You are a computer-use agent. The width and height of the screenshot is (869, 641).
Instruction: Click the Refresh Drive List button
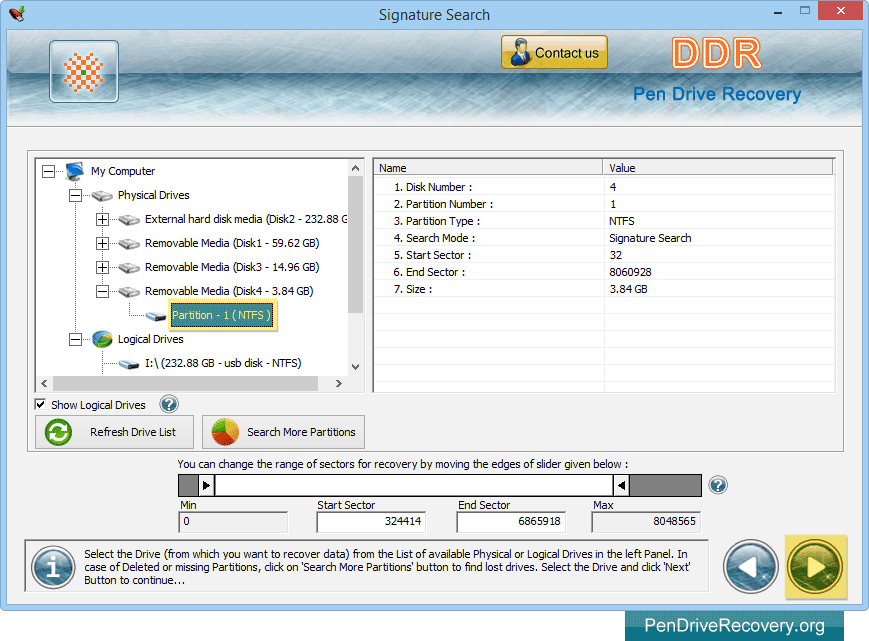[x=114, y=432]
